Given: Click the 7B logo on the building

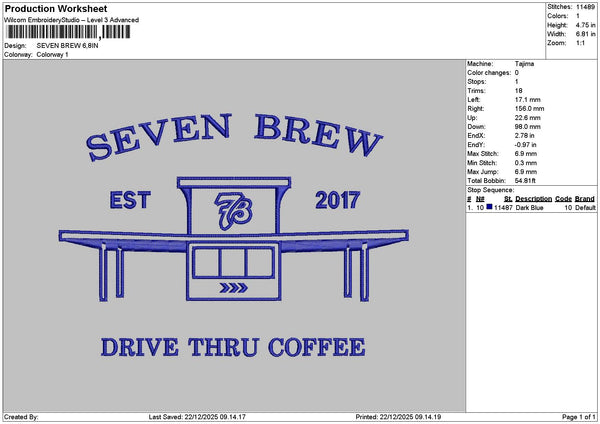Looking at the screenshot, I should [x=233, y=210].
